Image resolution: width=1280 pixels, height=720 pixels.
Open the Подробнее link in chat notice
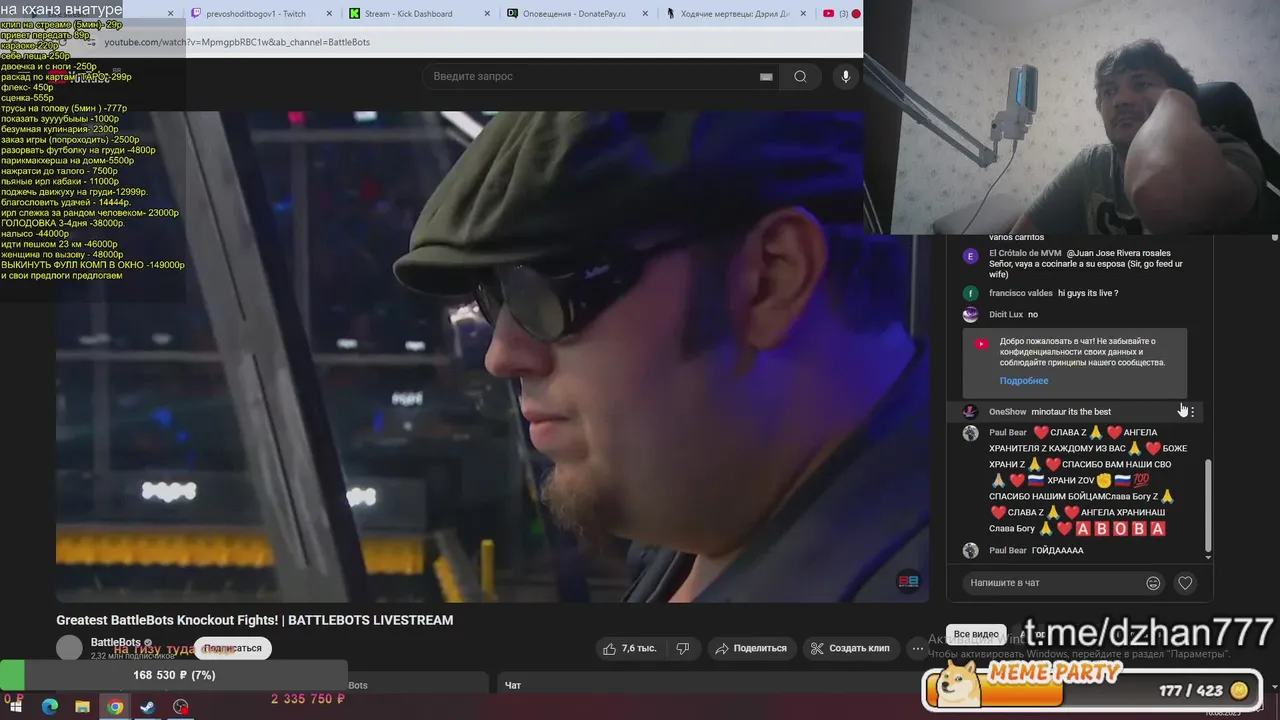[x=1024, y=381]
